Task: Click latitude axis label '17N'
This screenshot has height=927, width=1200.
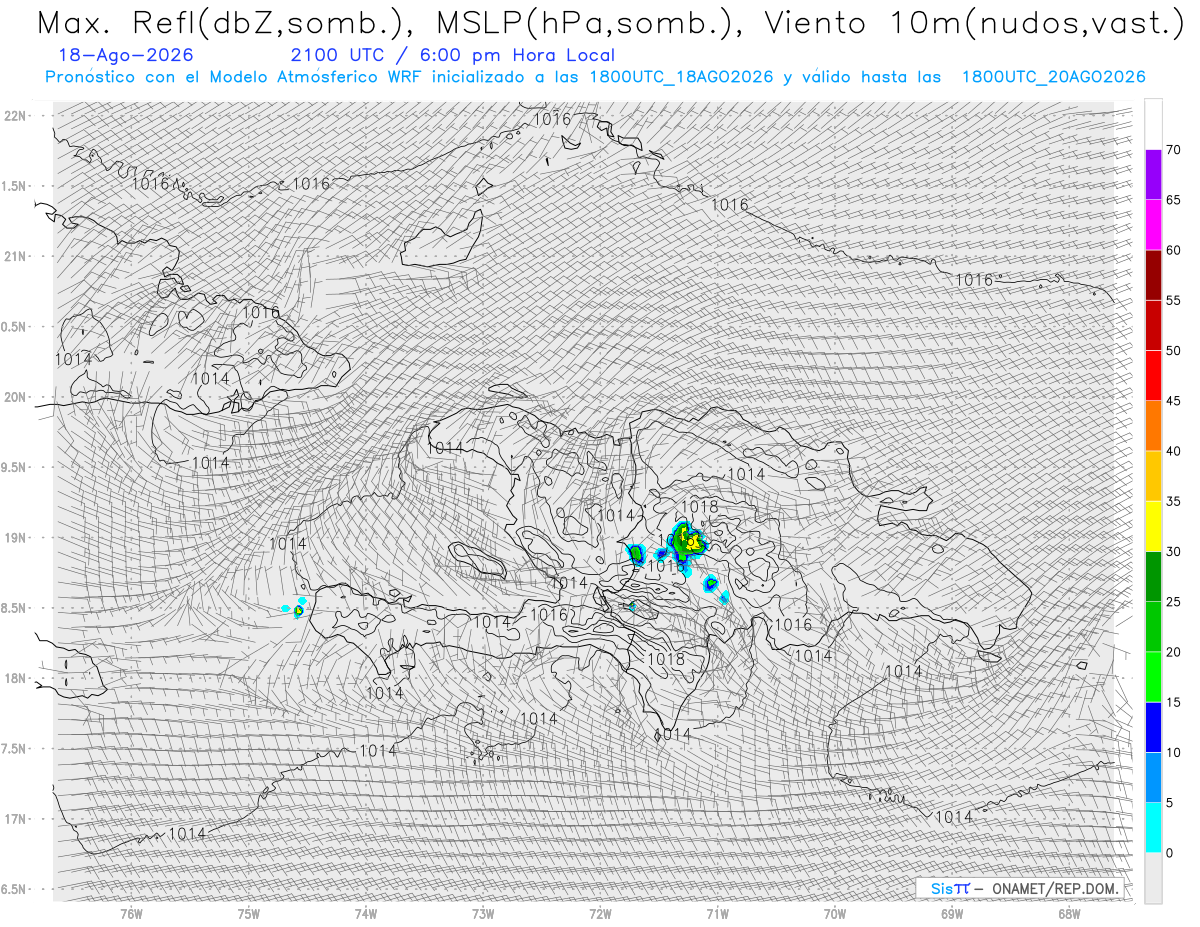Action: click(16, 819)
